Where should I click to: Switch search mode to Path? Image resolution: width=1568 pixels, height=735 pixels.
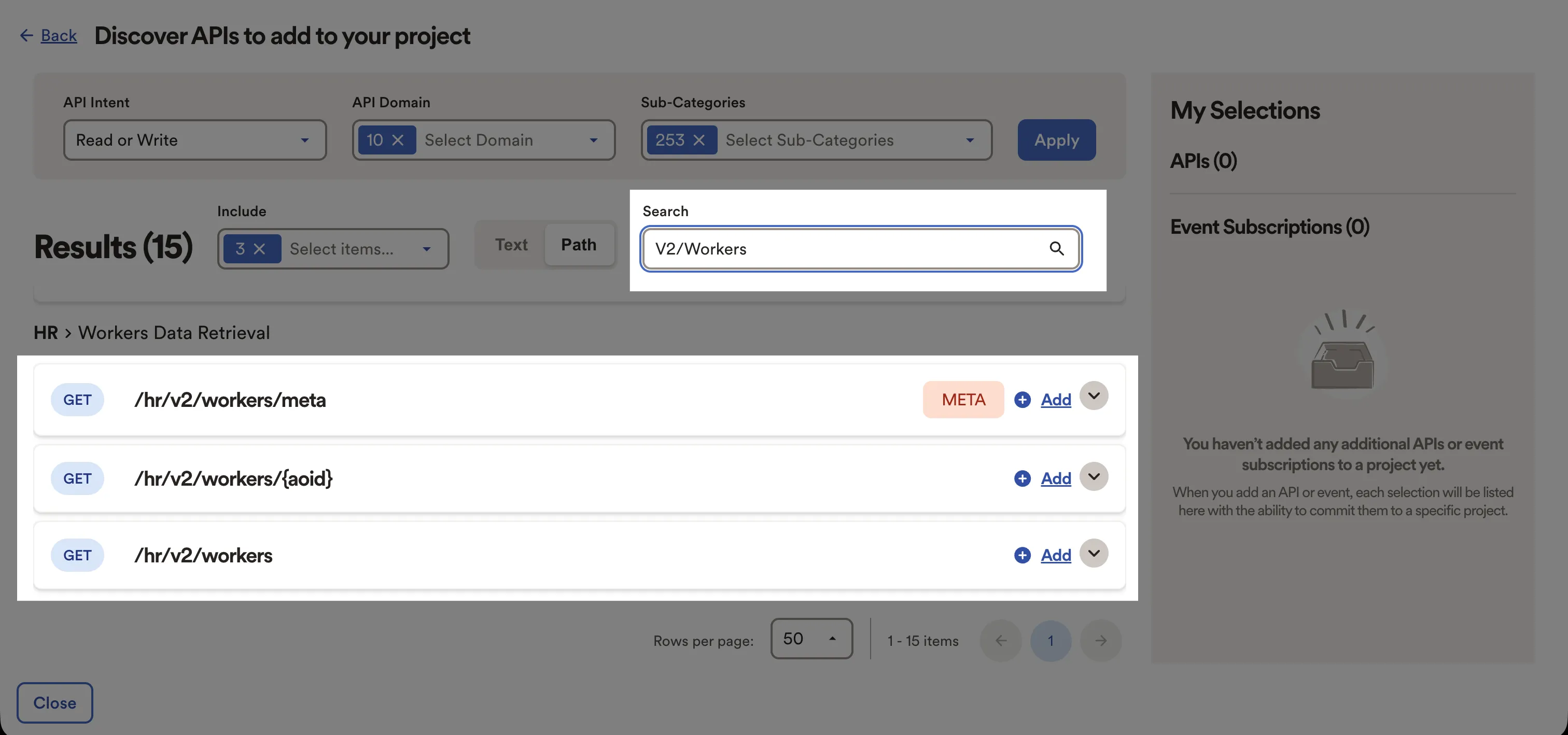[x=578, y=245]
